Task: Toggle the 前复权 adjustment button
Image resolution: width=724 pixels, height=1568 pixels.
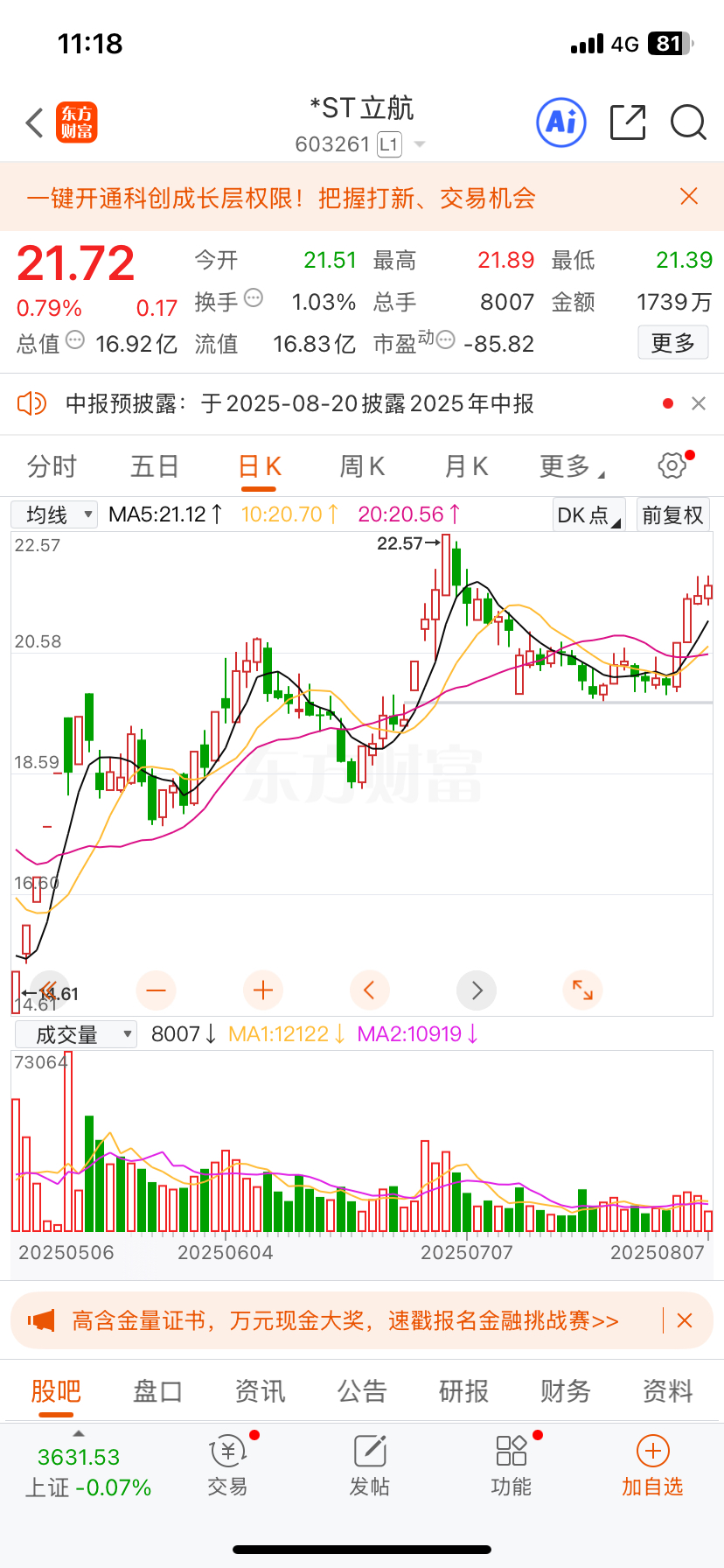Action: tap(672, 514)
